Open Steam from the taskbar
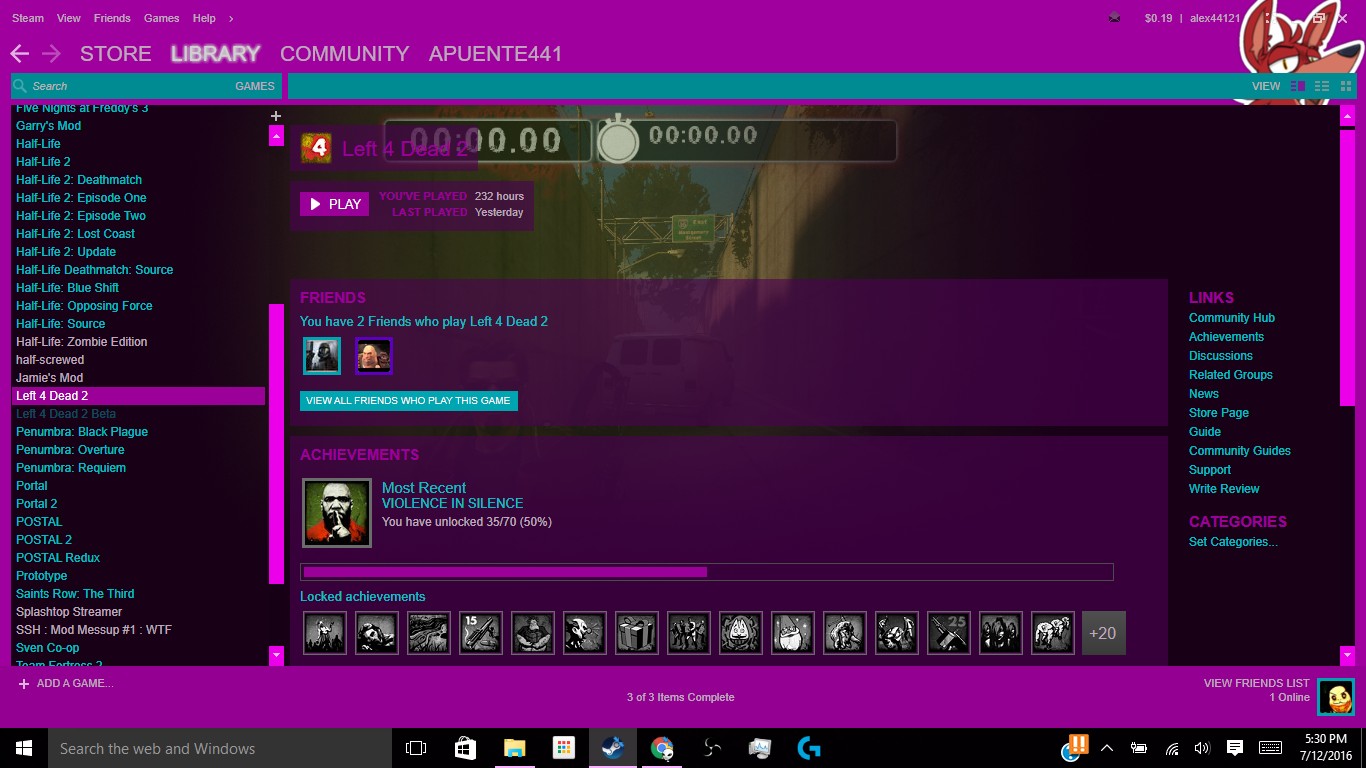 [x=613, y=747]
